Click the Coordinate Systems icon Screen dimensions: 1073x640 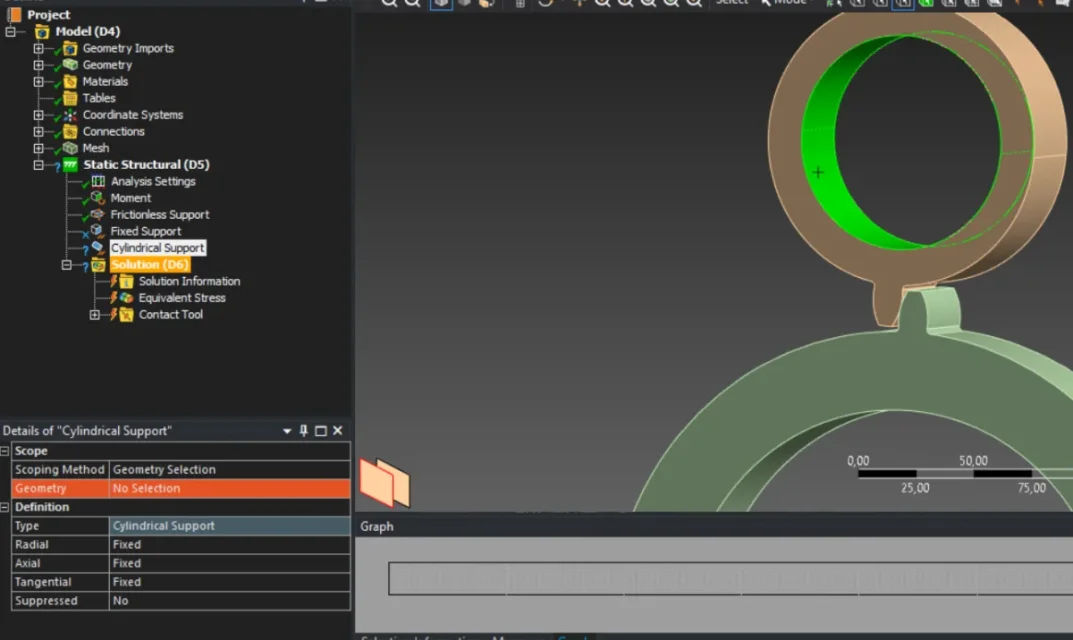pyautogui.click(x=70, y=115)
